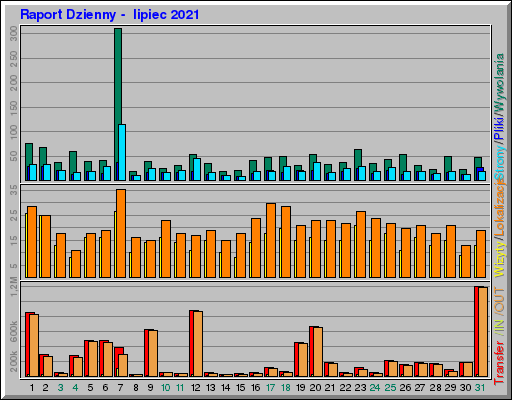Click day label '13' on x-axis
The height and width of the screenshot is (400, 512).
click(x=210, y=388)
